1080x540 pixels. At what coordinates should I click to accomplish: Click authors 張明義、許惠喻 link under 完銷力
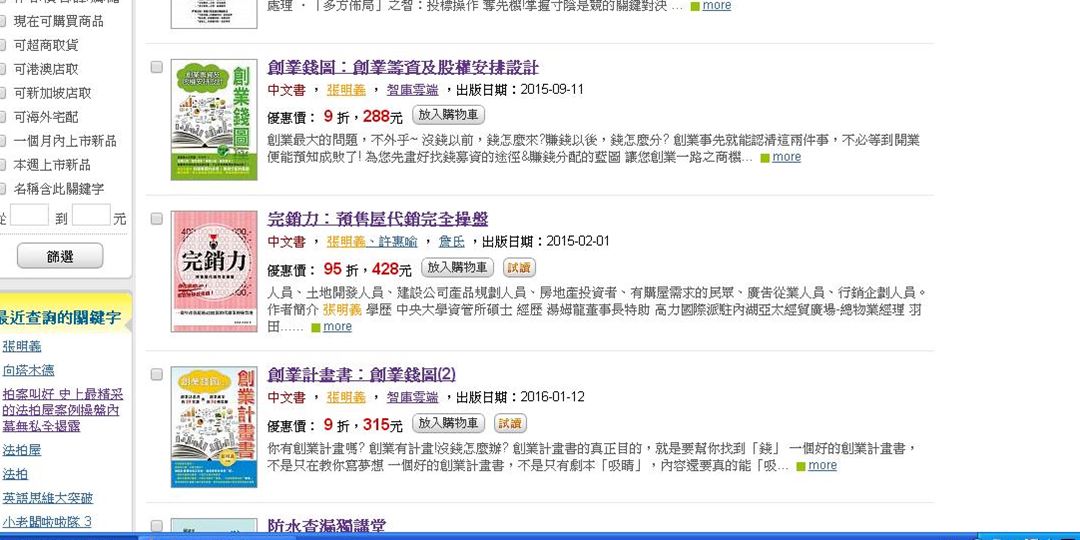point(372,241)
